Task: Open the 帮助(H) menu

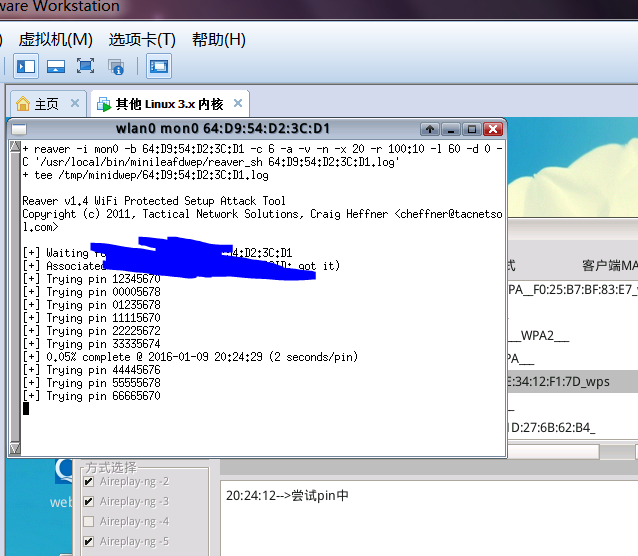Action: point(219,40)
